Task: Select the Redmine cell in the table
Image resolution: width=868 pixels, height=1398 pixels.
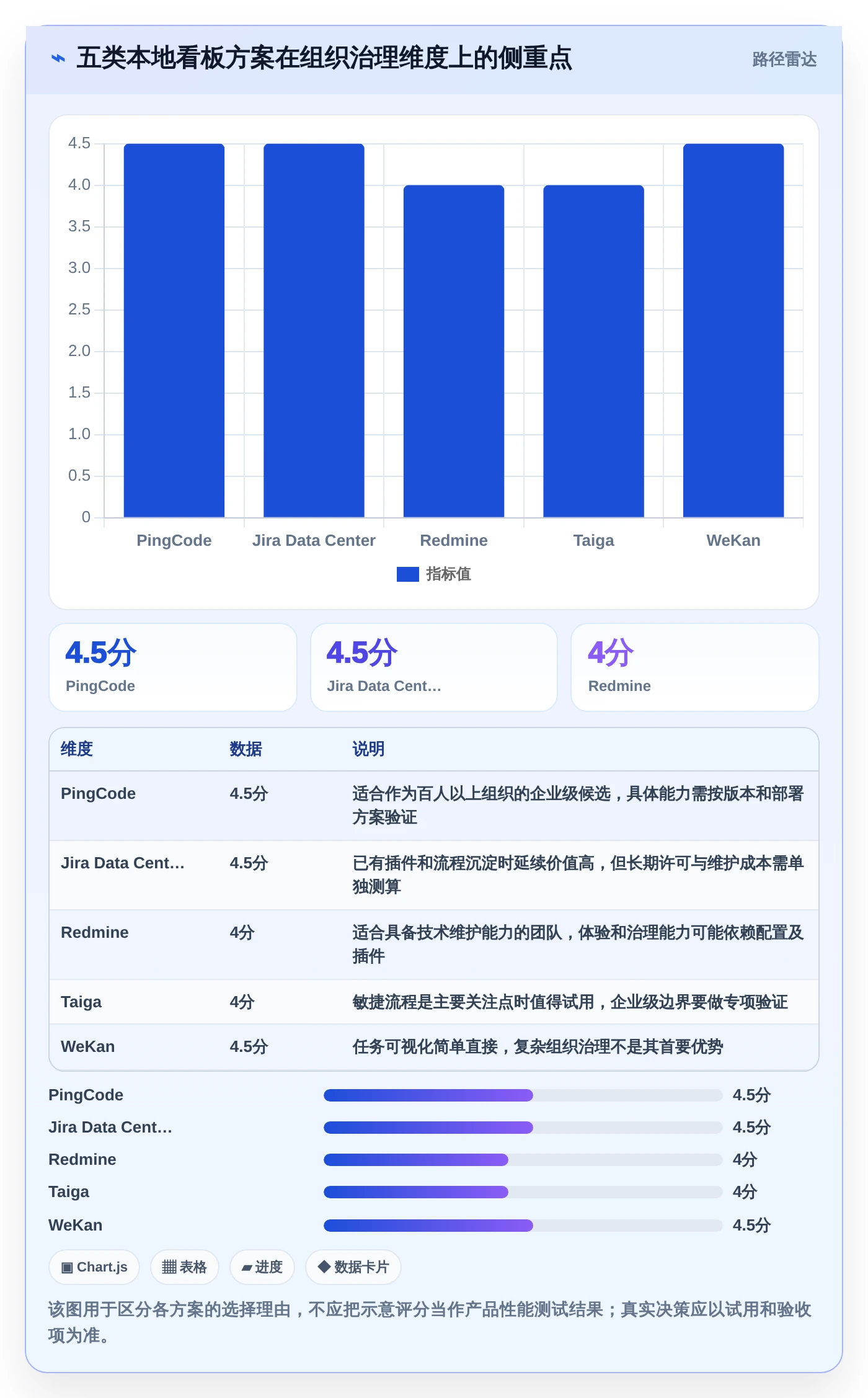Action: coord(95,933)
